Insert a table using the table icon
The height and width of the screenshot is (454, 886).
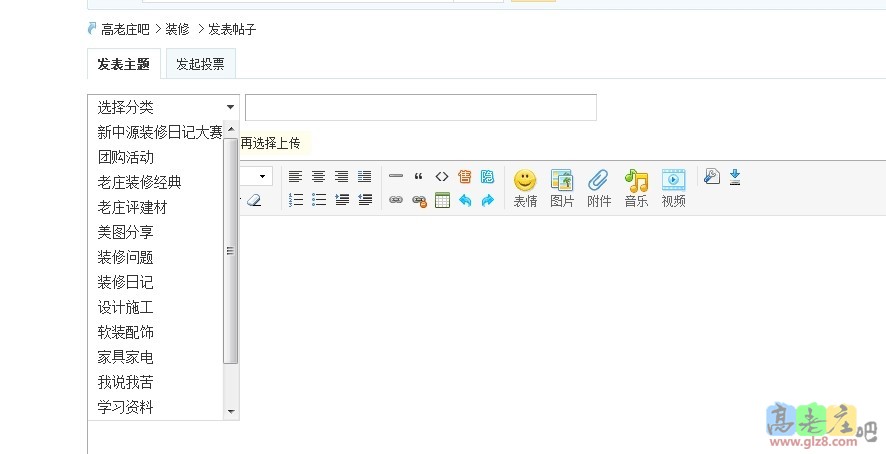442,200
